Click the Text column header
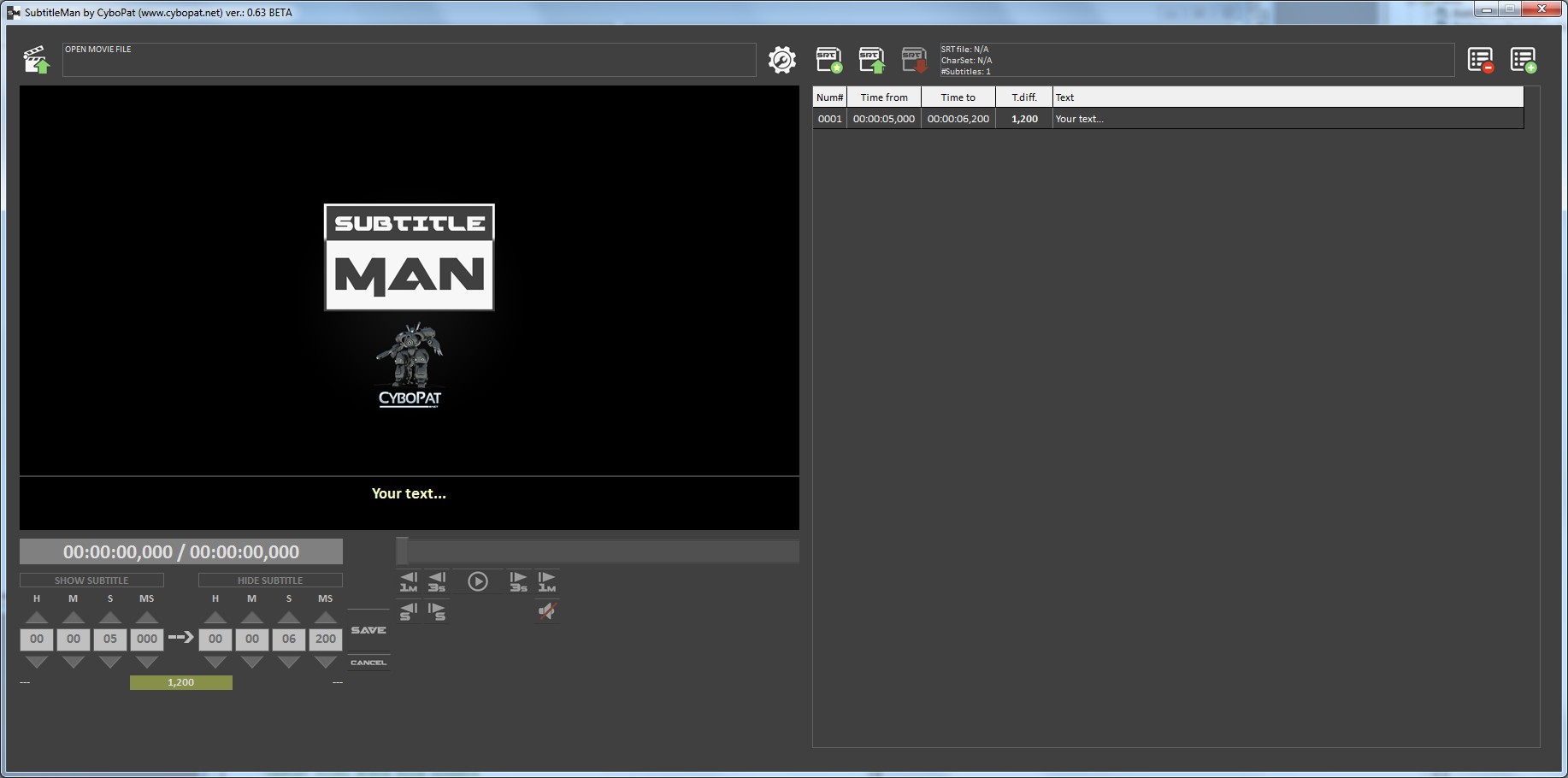The height and width of the screenshot is (778, 1568). point(1288,97)
